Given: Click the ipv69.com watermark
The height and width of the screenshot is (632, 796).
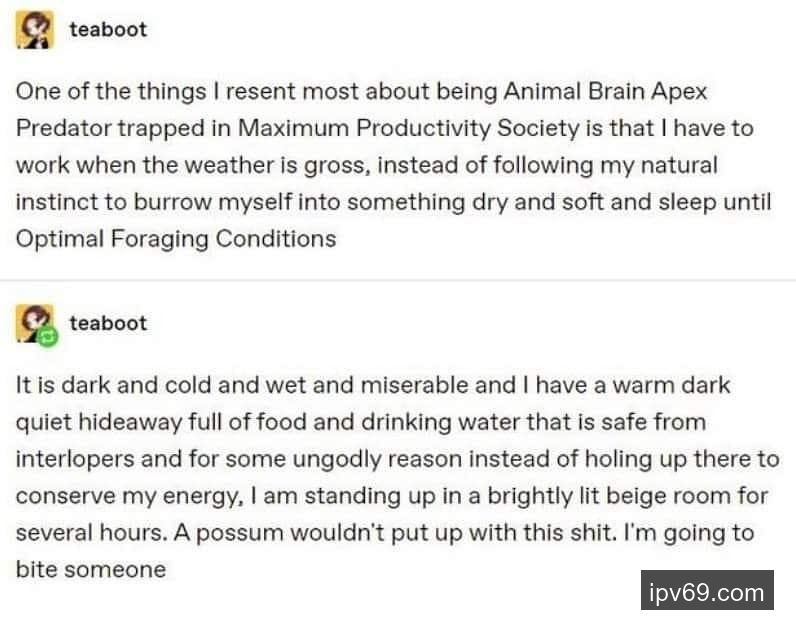Looking at the screenshot, I should 706,592.
